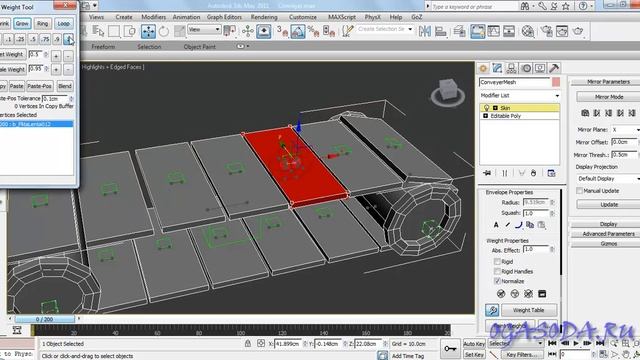Click the Weight Table button
Viewport: 640px width, 360px height.
pos(529,310)
